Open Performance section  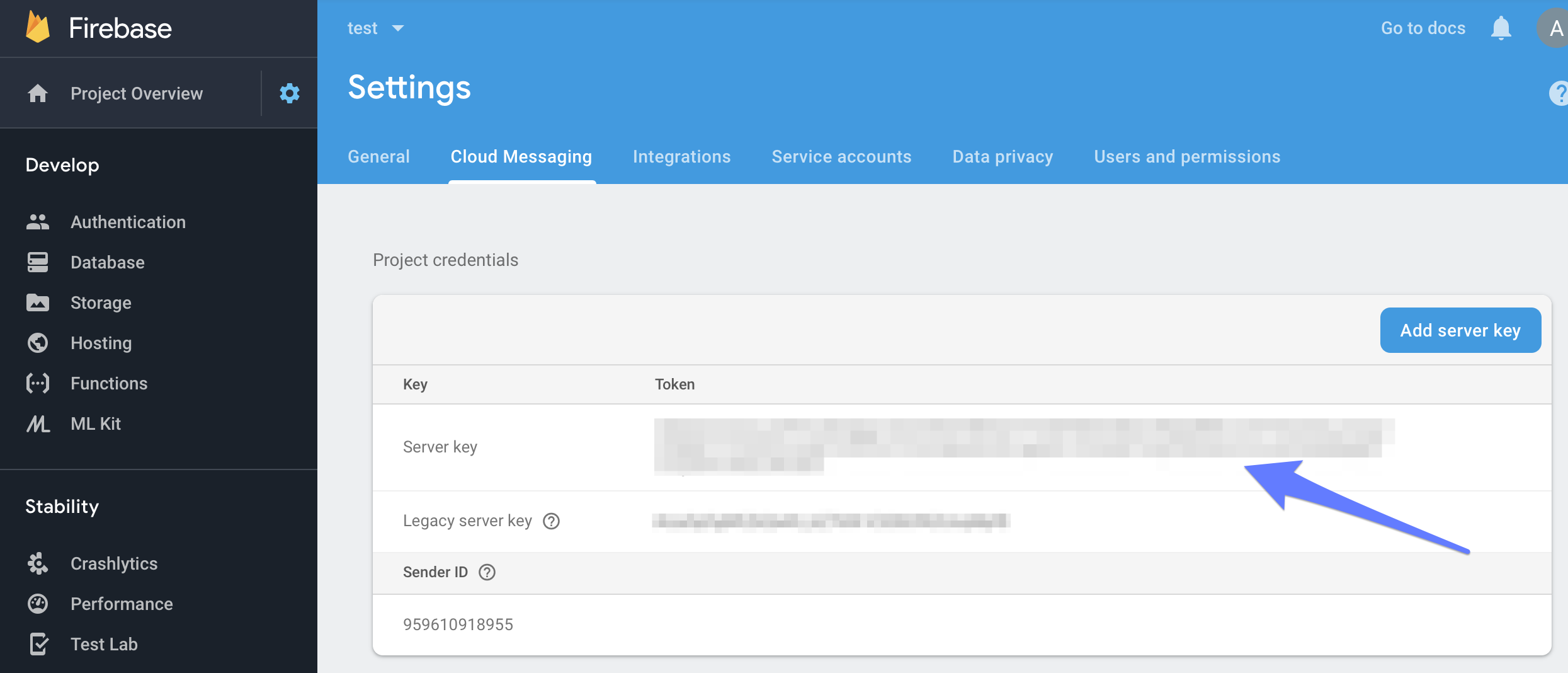point(122,604)
